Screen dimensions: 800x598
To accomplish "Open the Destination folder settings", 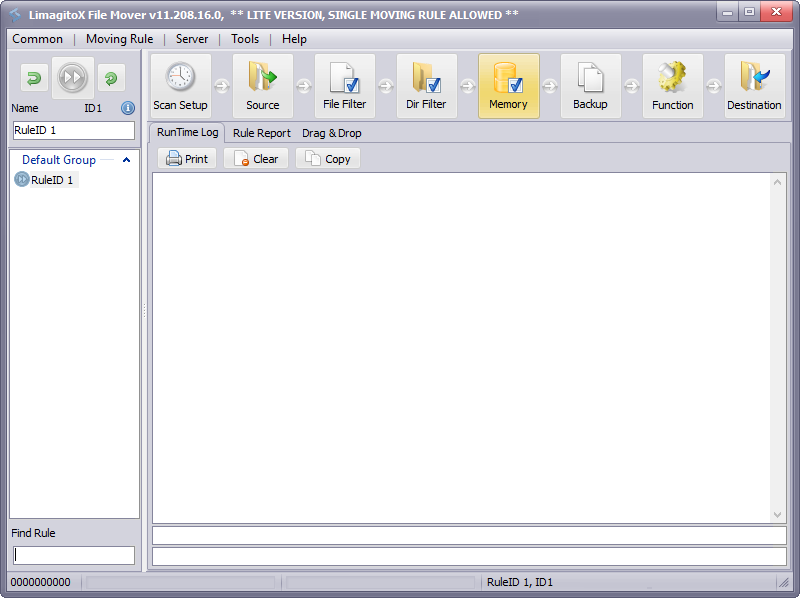I will click(x=755, y=86).
